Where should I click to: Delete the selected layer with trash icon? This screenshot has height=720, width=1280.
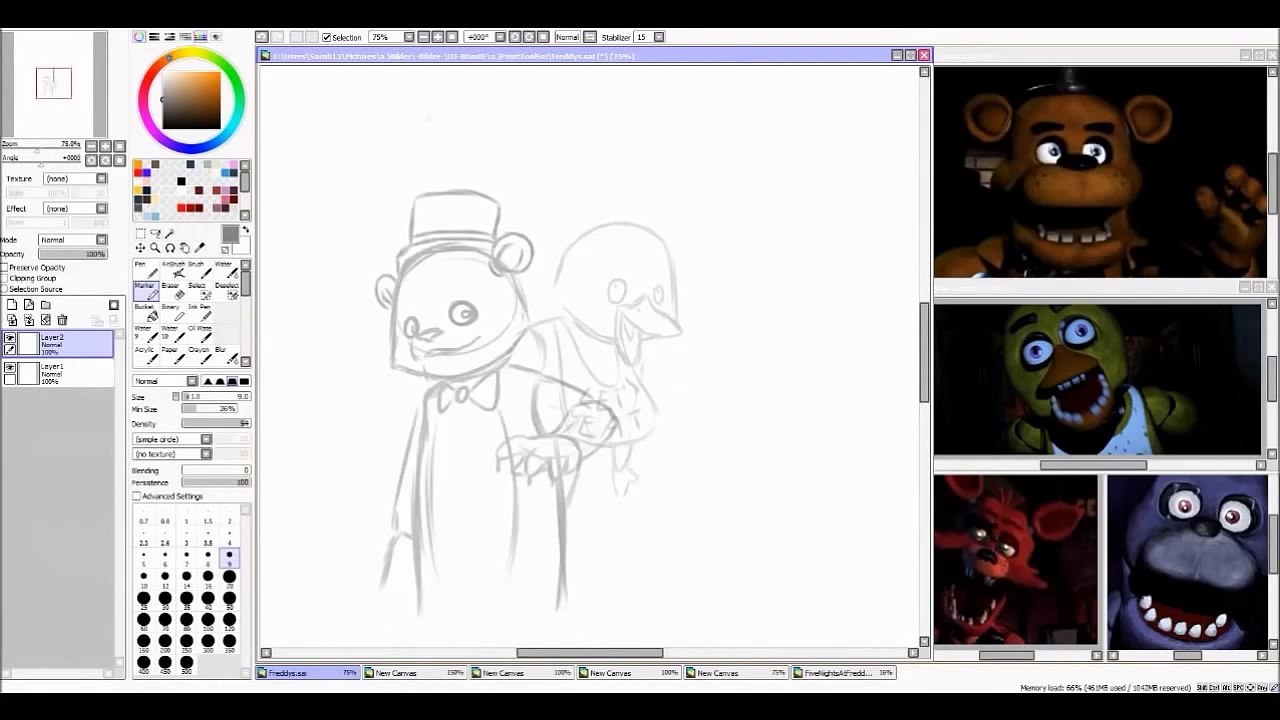pyautogui.click(x=62, y=320)
